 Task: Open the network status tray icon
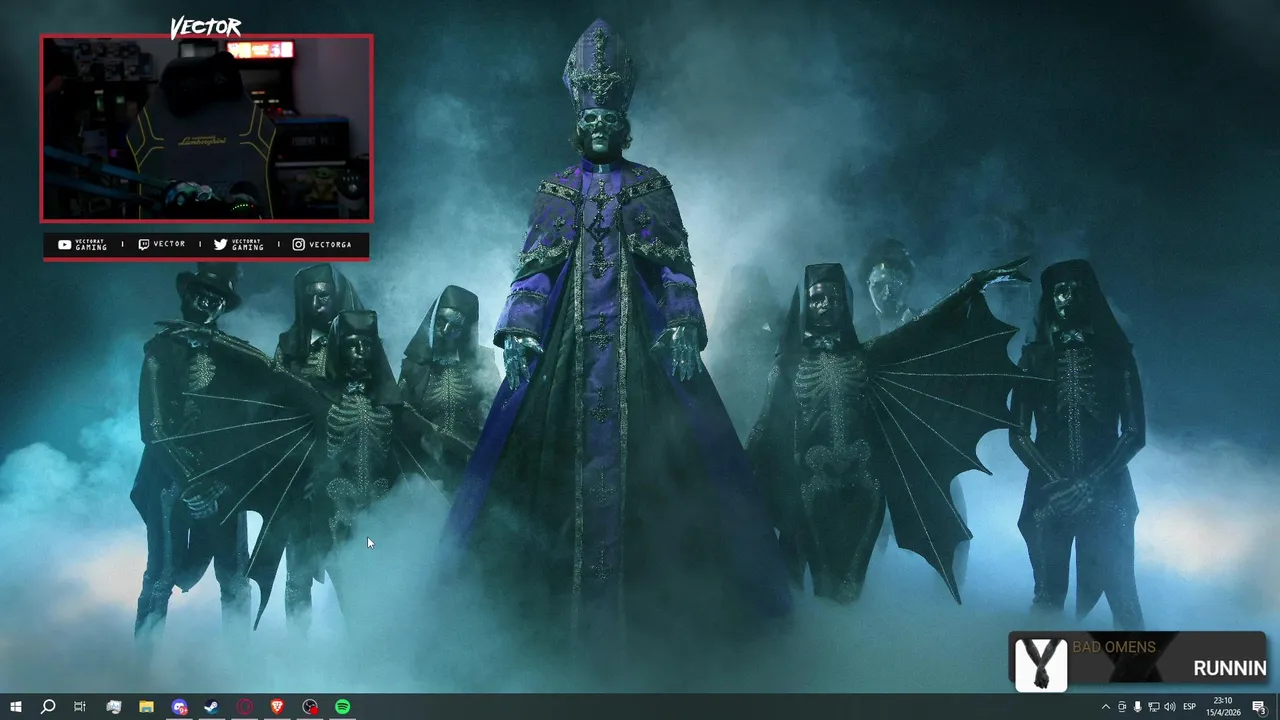[x=1153, y=707]
